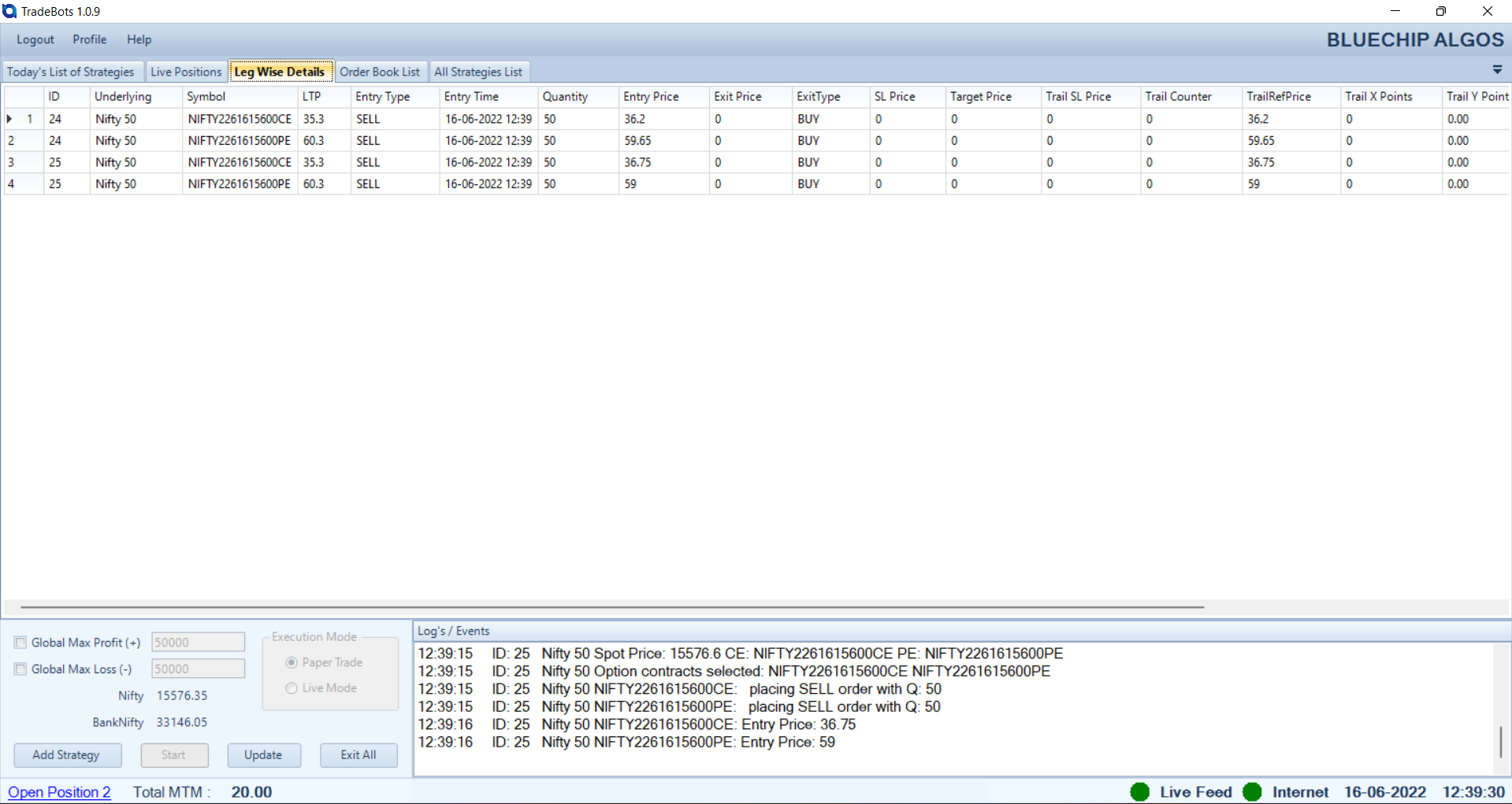
Task: Switch to Order Book List tab
Action: [x=380, y=72]
